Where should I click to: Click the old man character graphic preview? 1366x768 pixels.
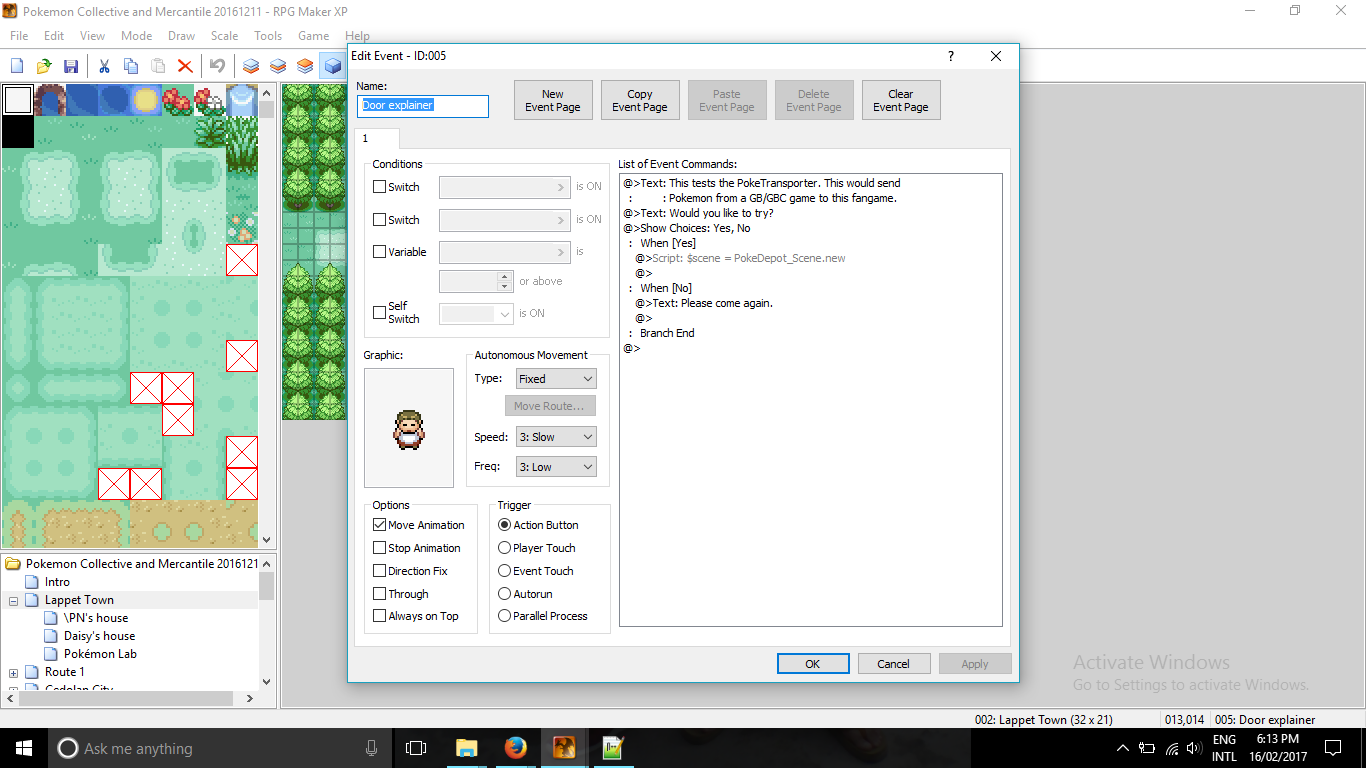408,428
